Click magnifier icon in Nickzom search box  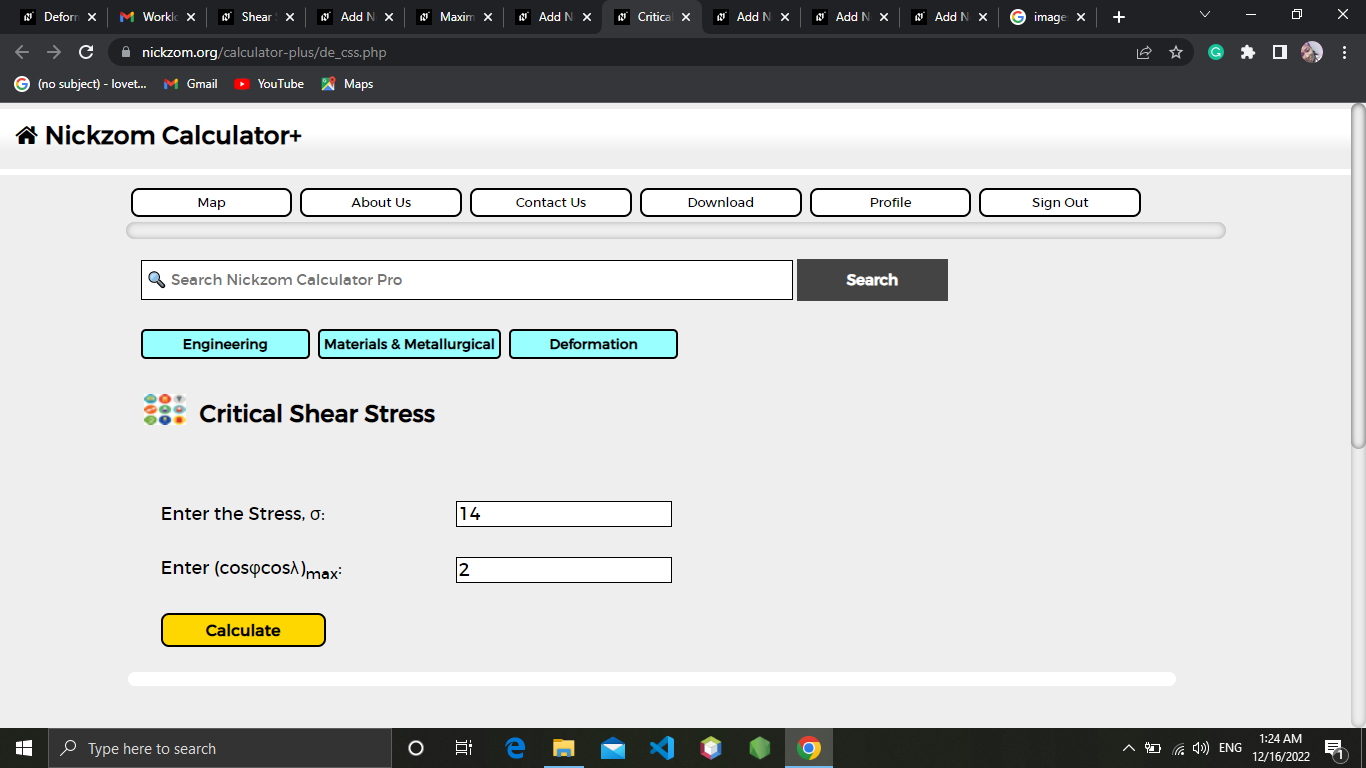pos(156,279)
